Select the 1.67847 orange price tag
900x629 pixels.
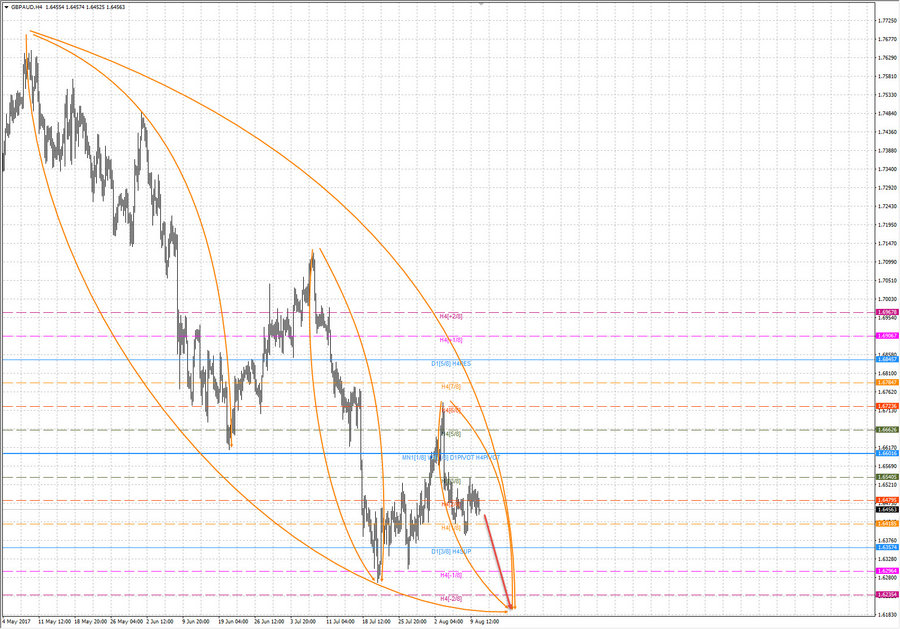click(x=887, y=382)
